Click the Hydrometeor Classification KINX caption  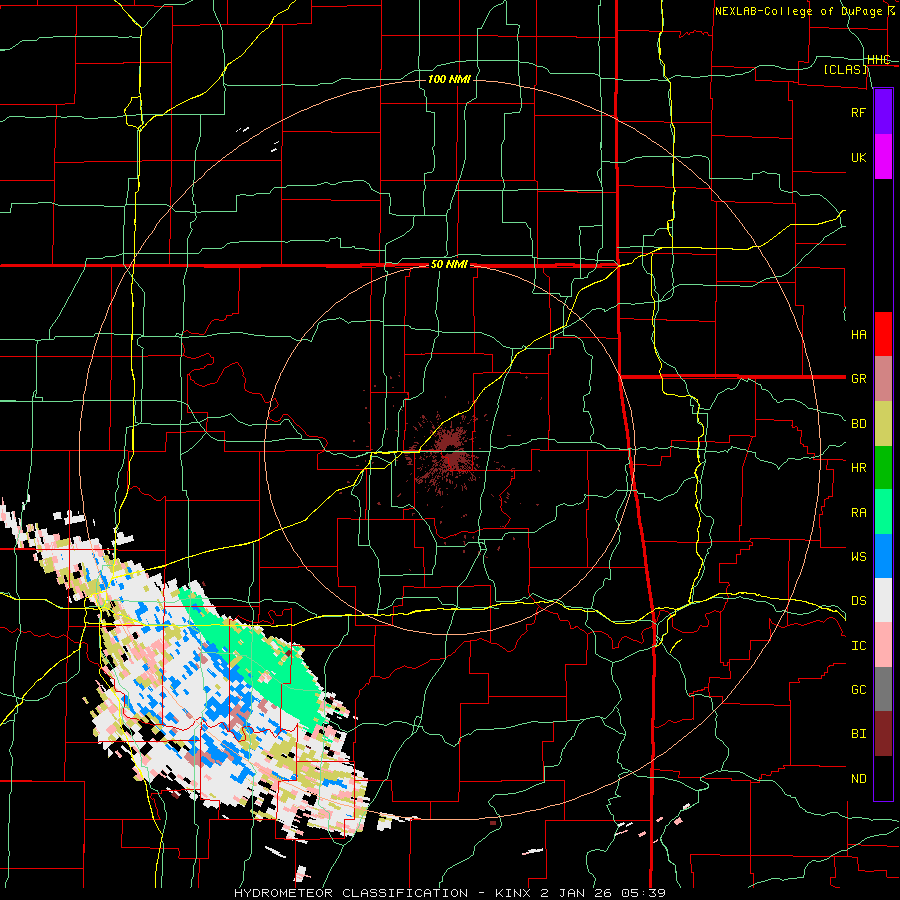tap(450, 893)
